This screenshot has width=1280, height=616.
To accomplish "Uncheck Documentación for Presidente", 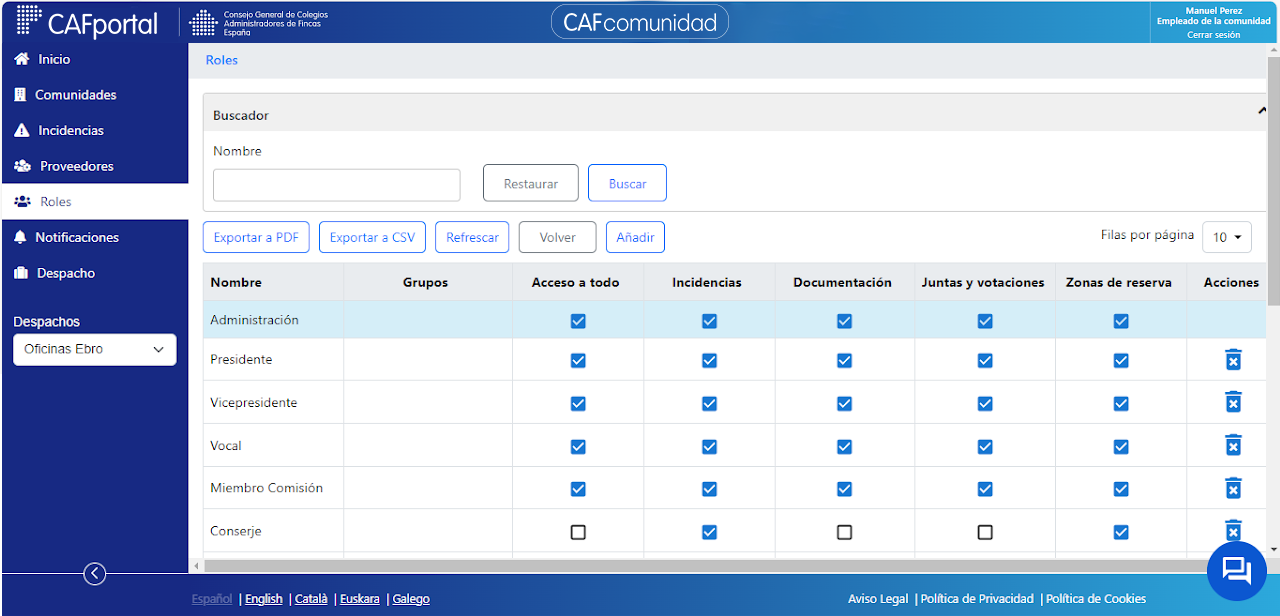I will pyautogui.click(x=844, y=360).
